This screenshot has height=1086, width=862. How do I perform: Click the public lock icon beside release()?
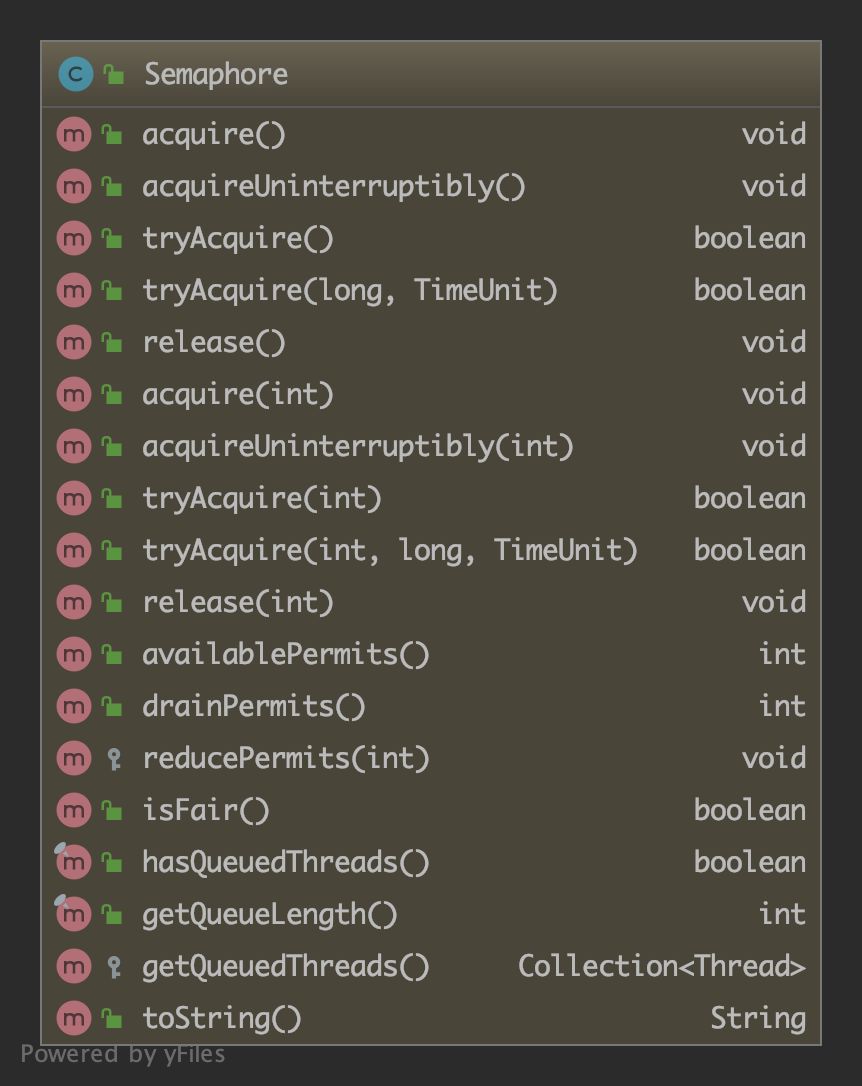[x=113, y=342]
